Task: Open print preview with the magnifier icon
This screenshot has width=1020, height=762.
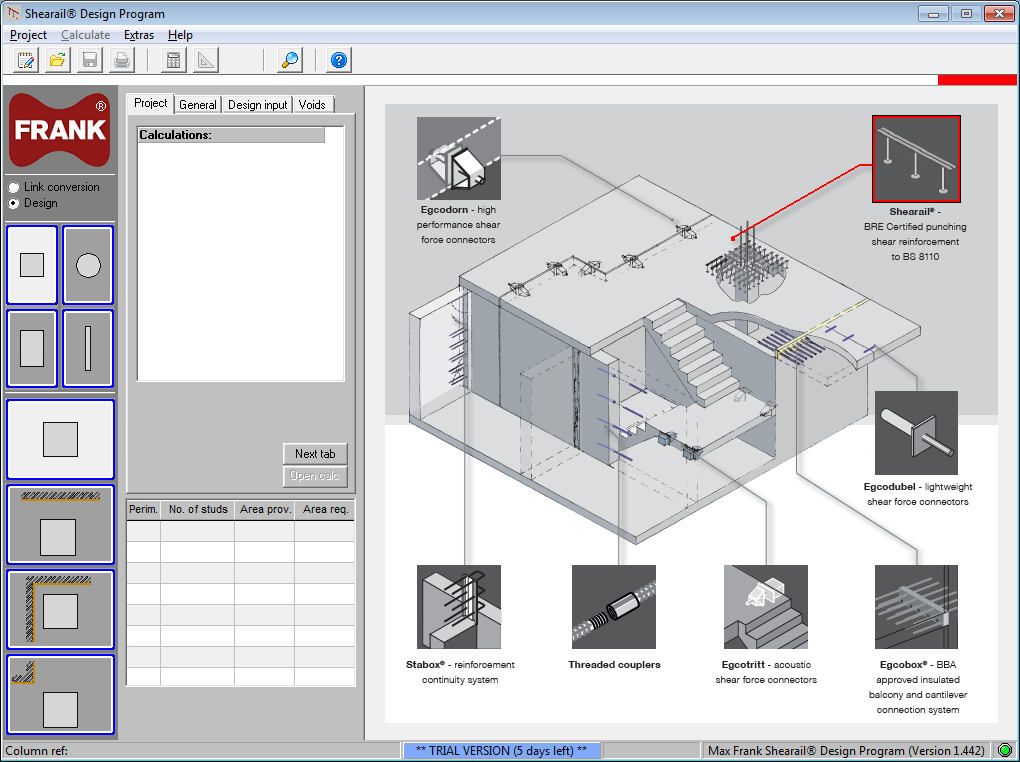Action: pyautogui.click(x=289, y=59)
